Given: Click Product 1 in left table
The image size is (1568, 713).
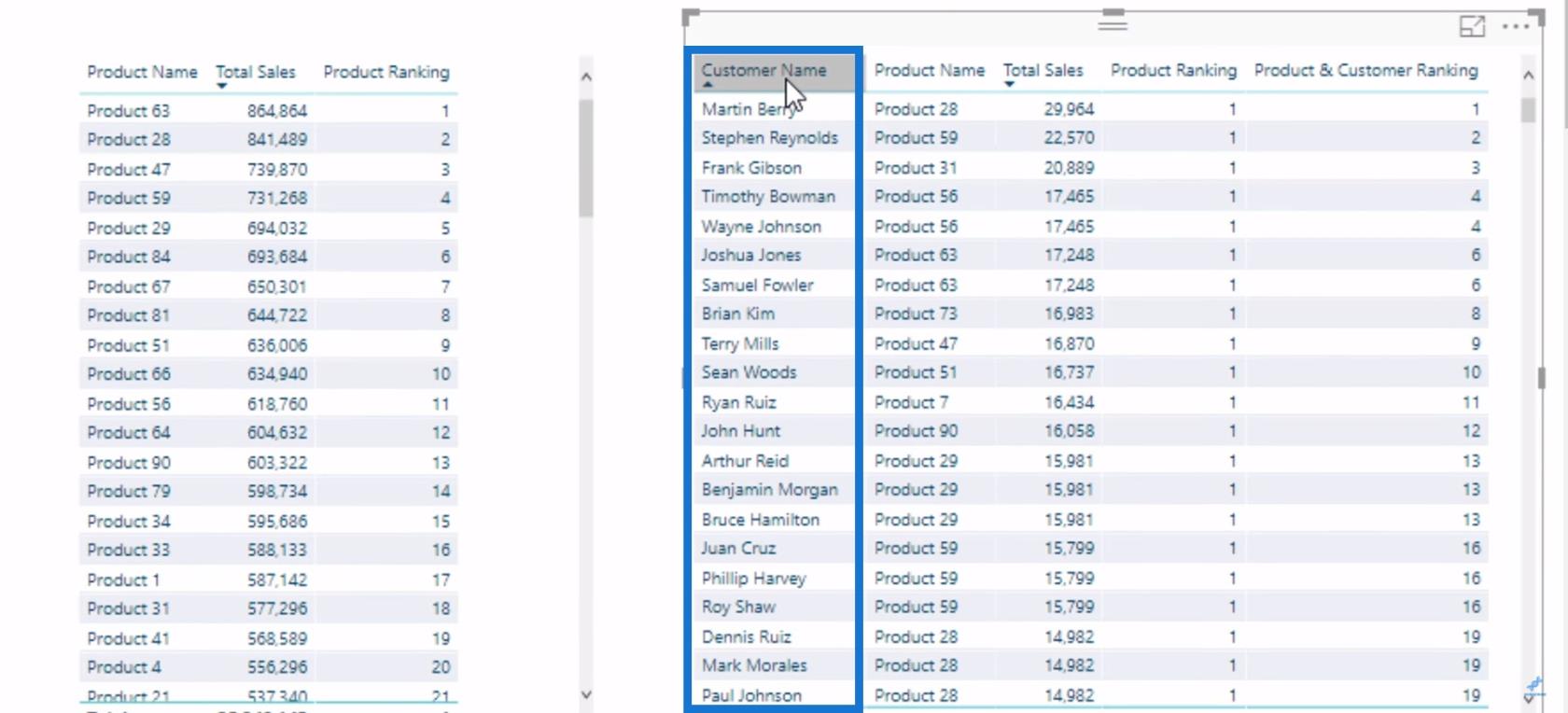Looking at the screenshot, I should (124, 580).
